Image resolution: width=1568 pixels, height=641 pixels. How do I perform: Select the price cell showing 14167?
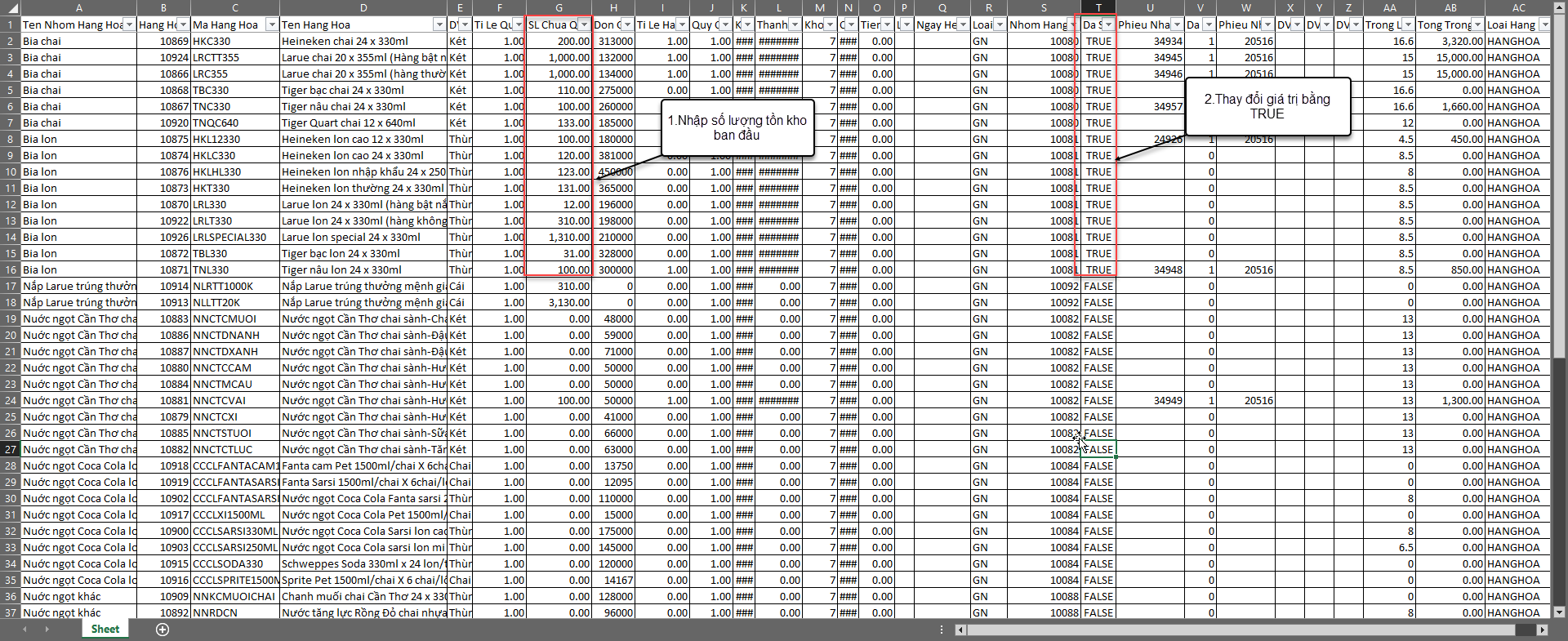[x=613, y=580]
